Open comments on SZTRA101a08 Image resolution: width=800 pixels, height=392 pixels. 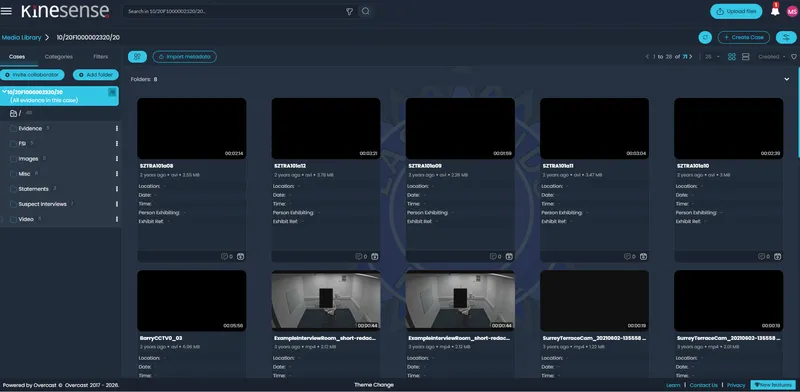(x=227, y=256)
